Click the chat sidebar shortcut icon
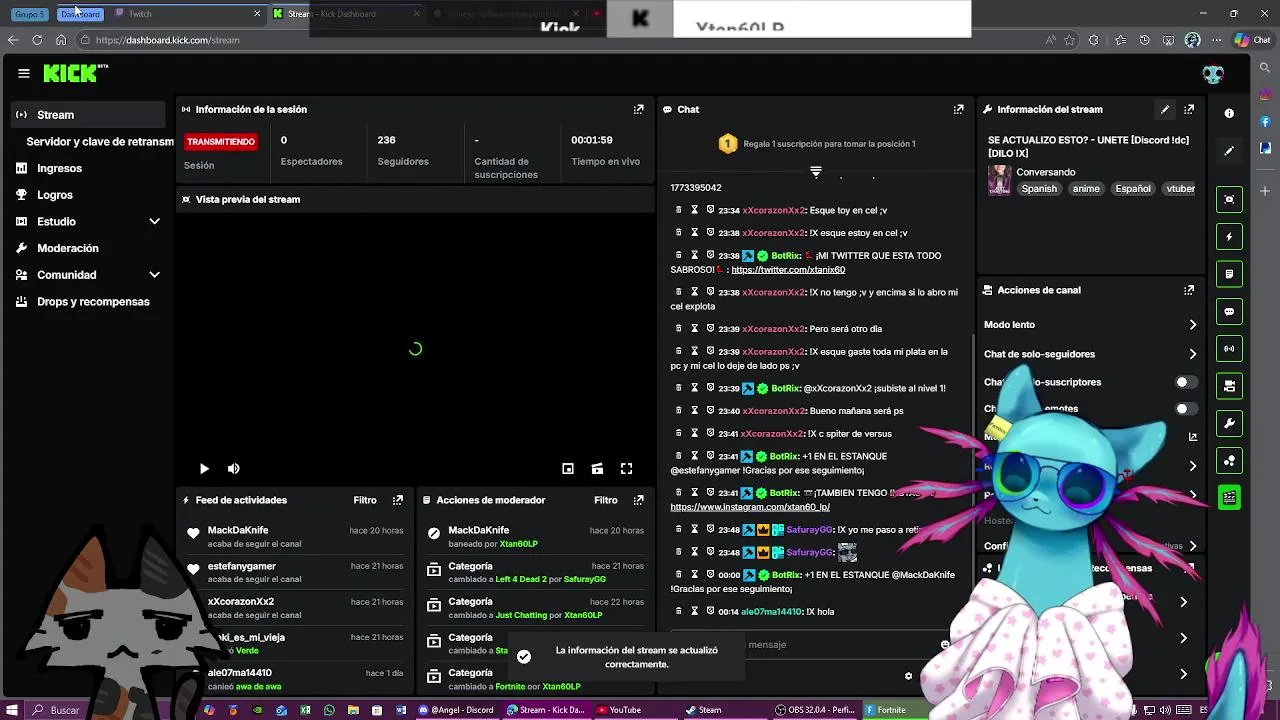1280x720 pixels. [x=1229, y=311]
